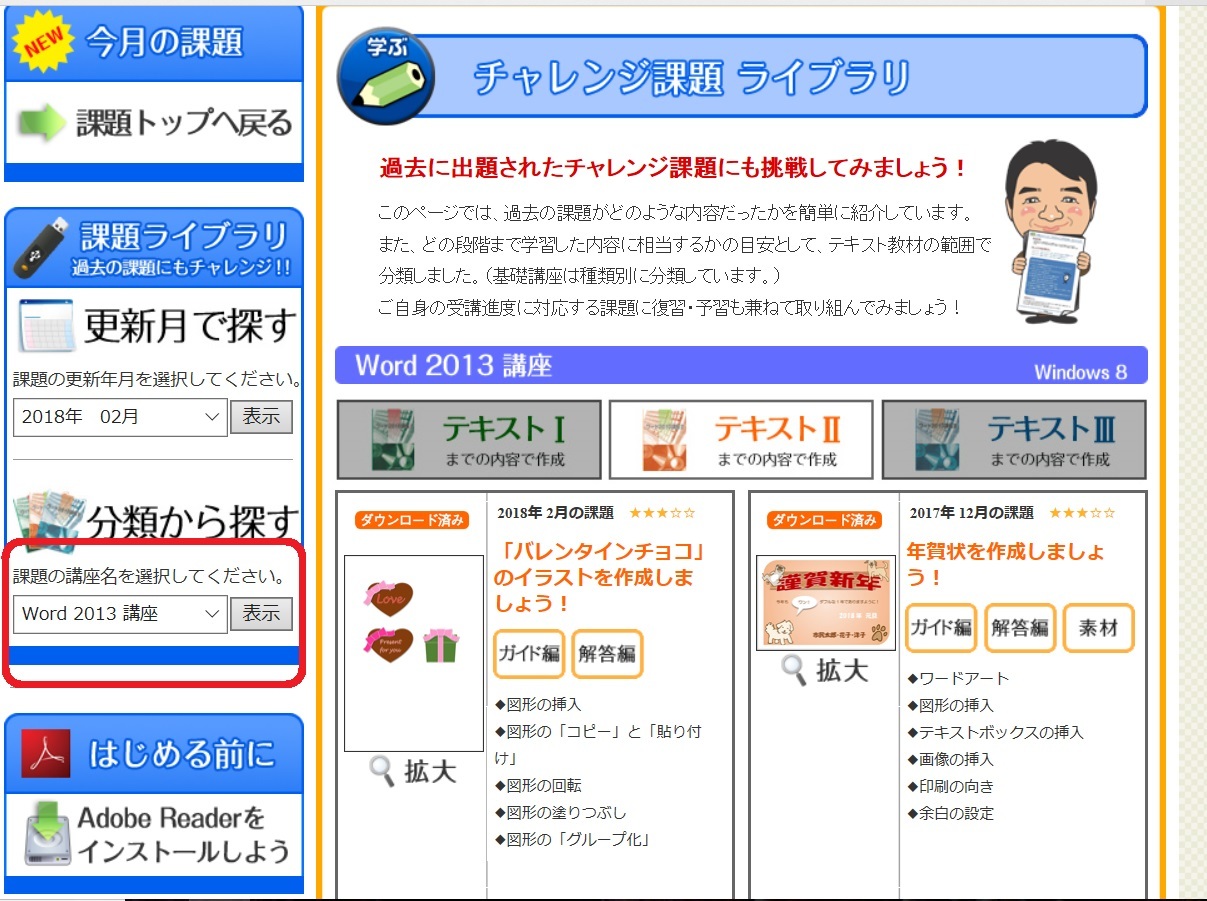Open ガイド編 for Valentine chocolate task
The width and height of the screenshot is (1207, 901).
529,654
